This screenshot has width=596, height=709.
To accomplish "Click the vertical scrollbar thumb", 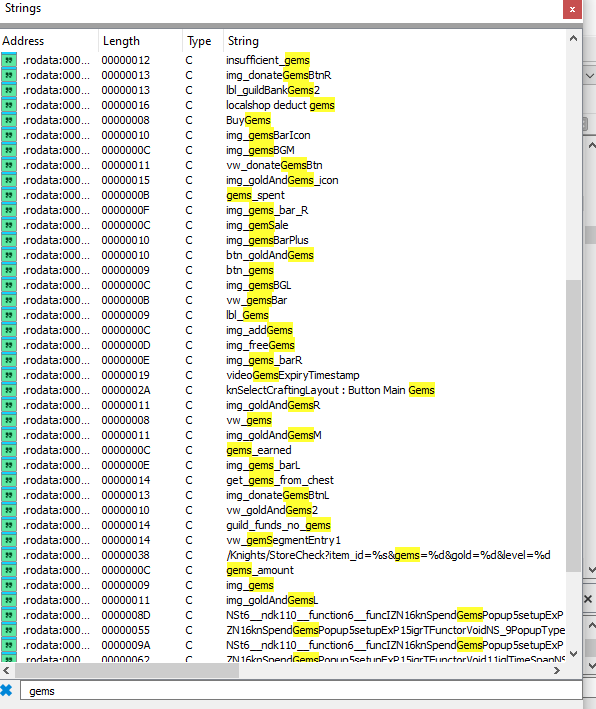I will [573, 425].
